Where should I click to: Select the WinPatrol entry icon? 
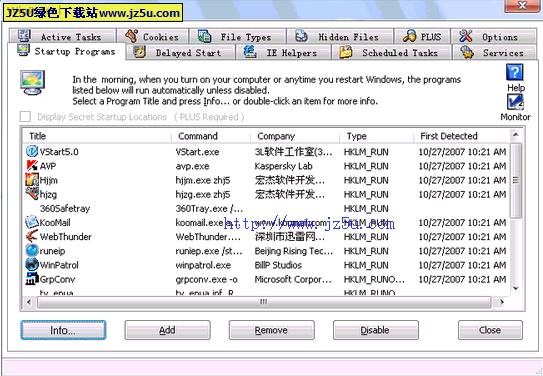pos(32,265)
